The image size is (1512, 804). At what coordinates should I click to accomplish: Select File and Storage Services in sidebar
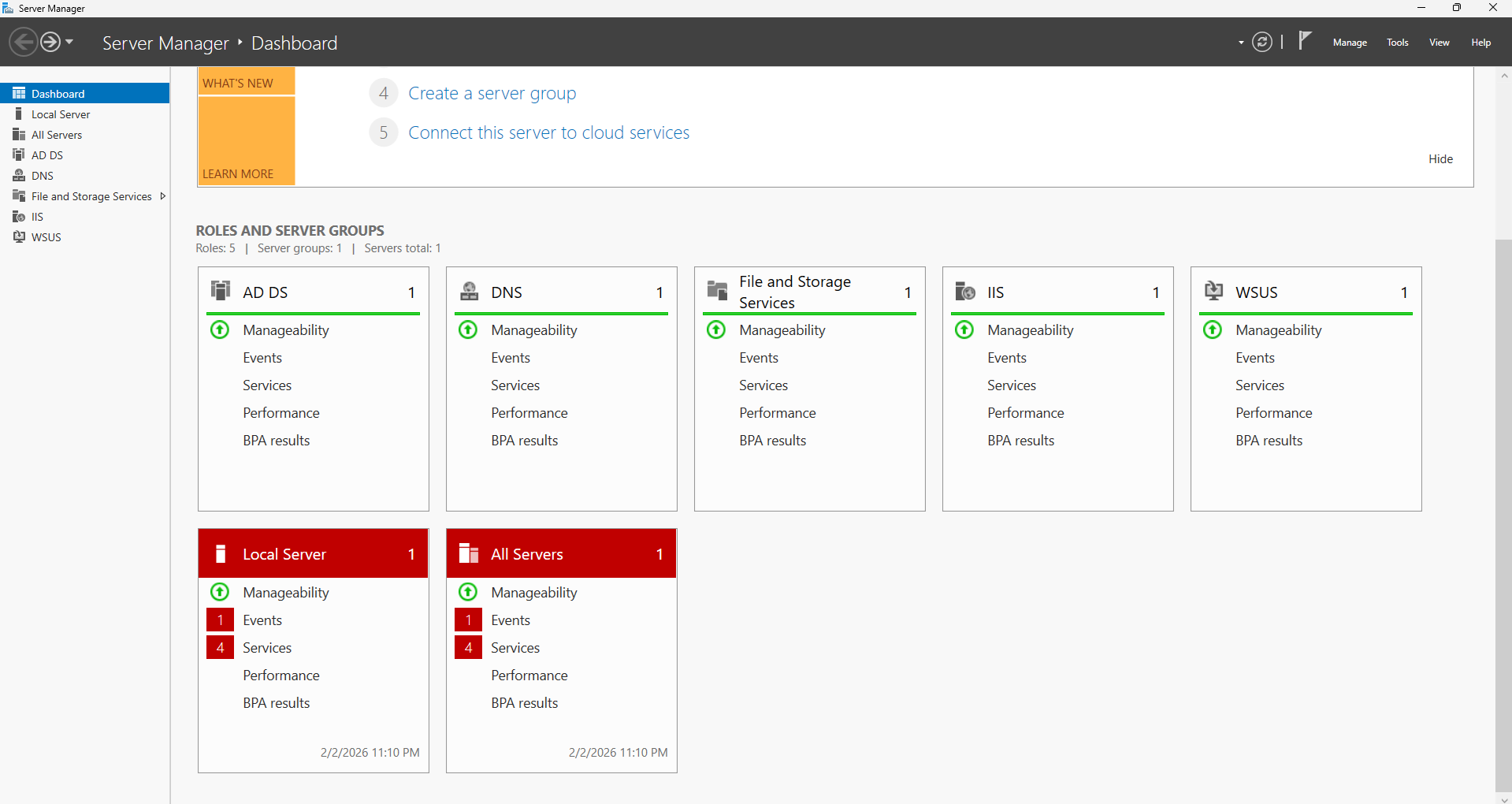pyautogui.click(x=91, y=195)
